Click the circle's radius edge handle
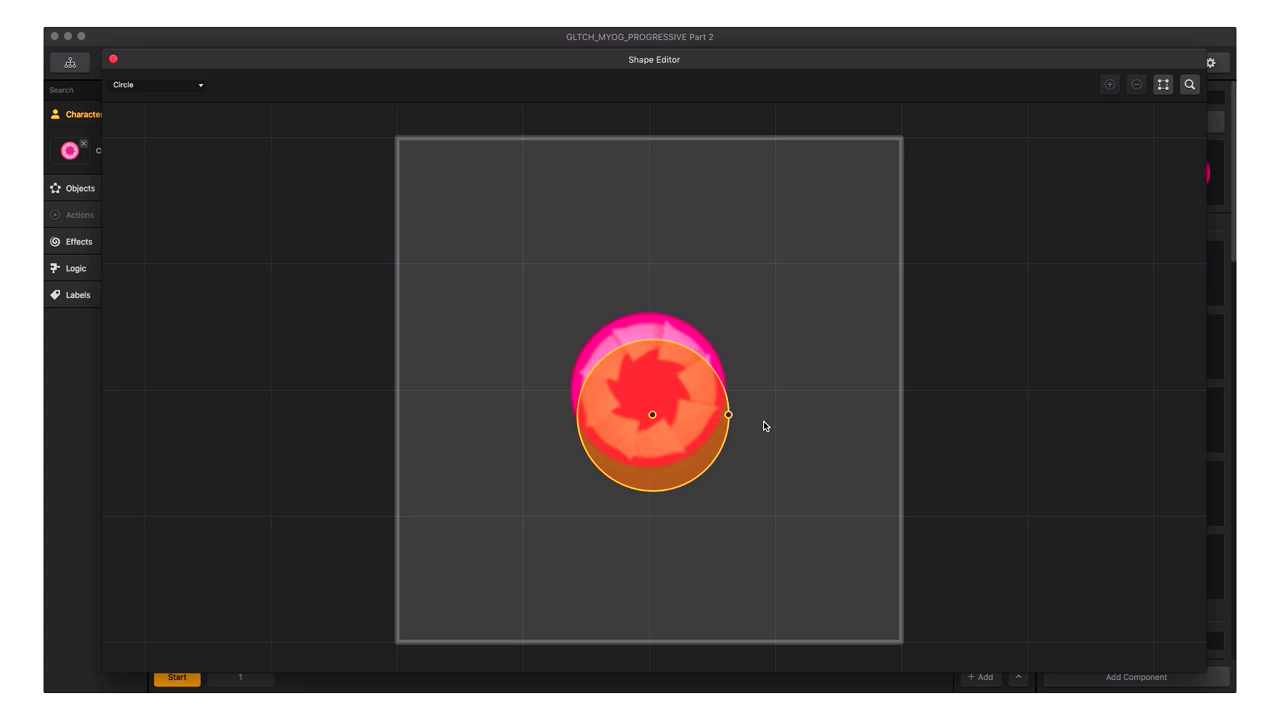Image resolution: width=1280 pixels, height=720 pixels. [x=728, y=415]
